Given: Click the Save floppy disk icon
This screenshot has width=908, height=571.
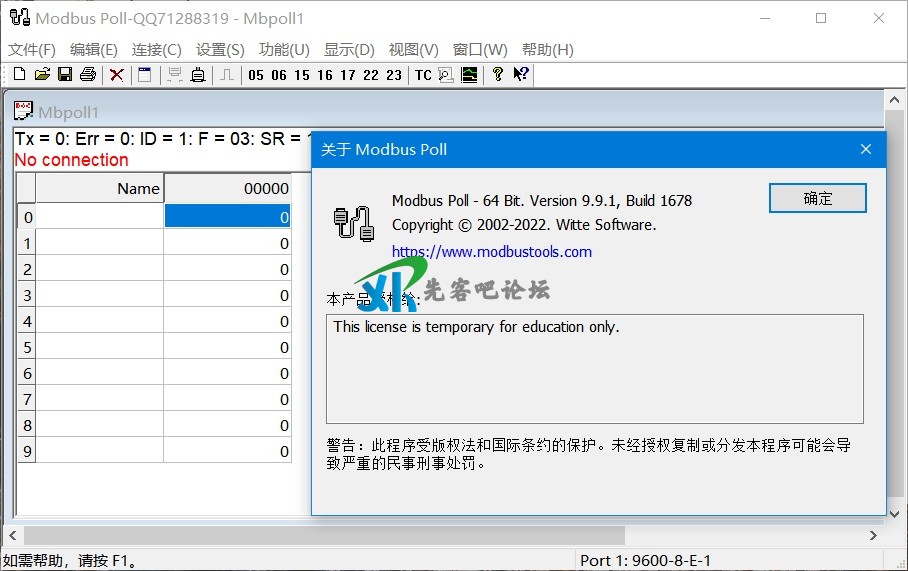Looking at the screenshot, I should [65, 74].
